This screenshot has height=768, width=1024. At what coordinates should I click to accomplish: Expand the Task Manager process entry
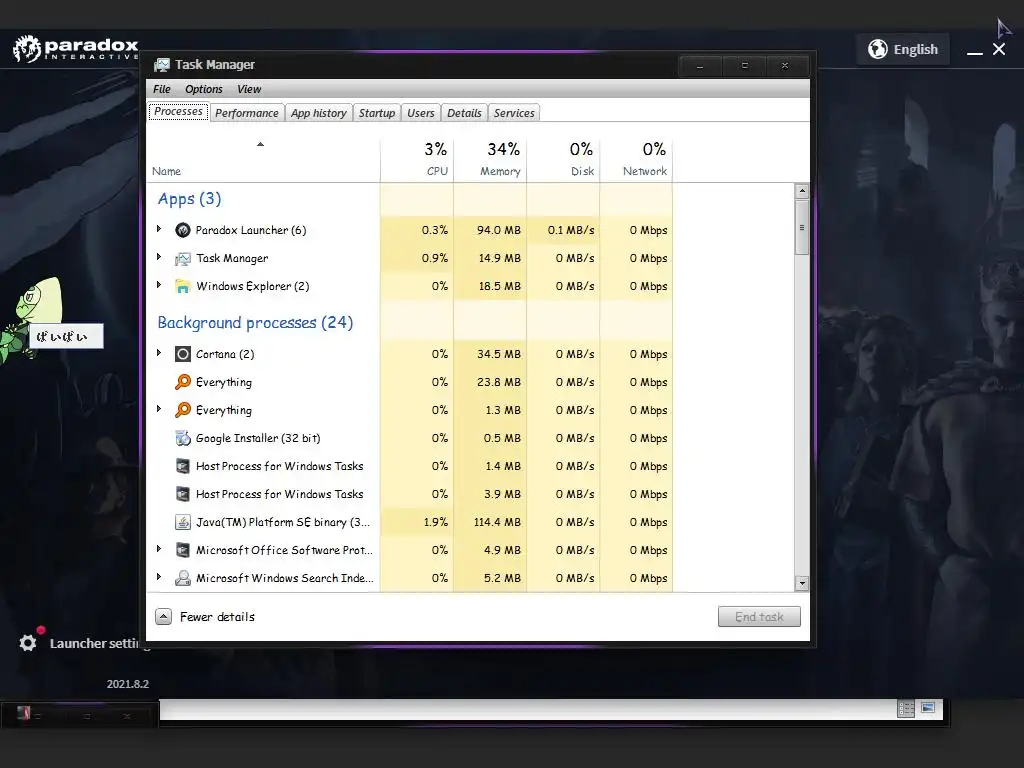tap(159, 257)
